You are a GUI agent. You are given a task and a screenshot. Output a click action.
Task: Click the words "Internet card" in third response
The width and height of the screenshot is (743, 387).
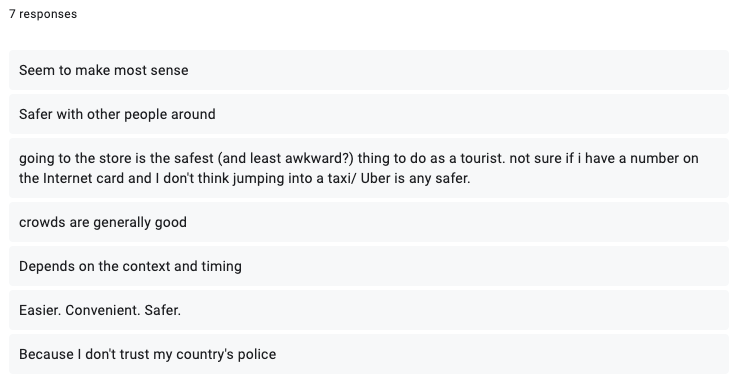(x=83, y=179)
